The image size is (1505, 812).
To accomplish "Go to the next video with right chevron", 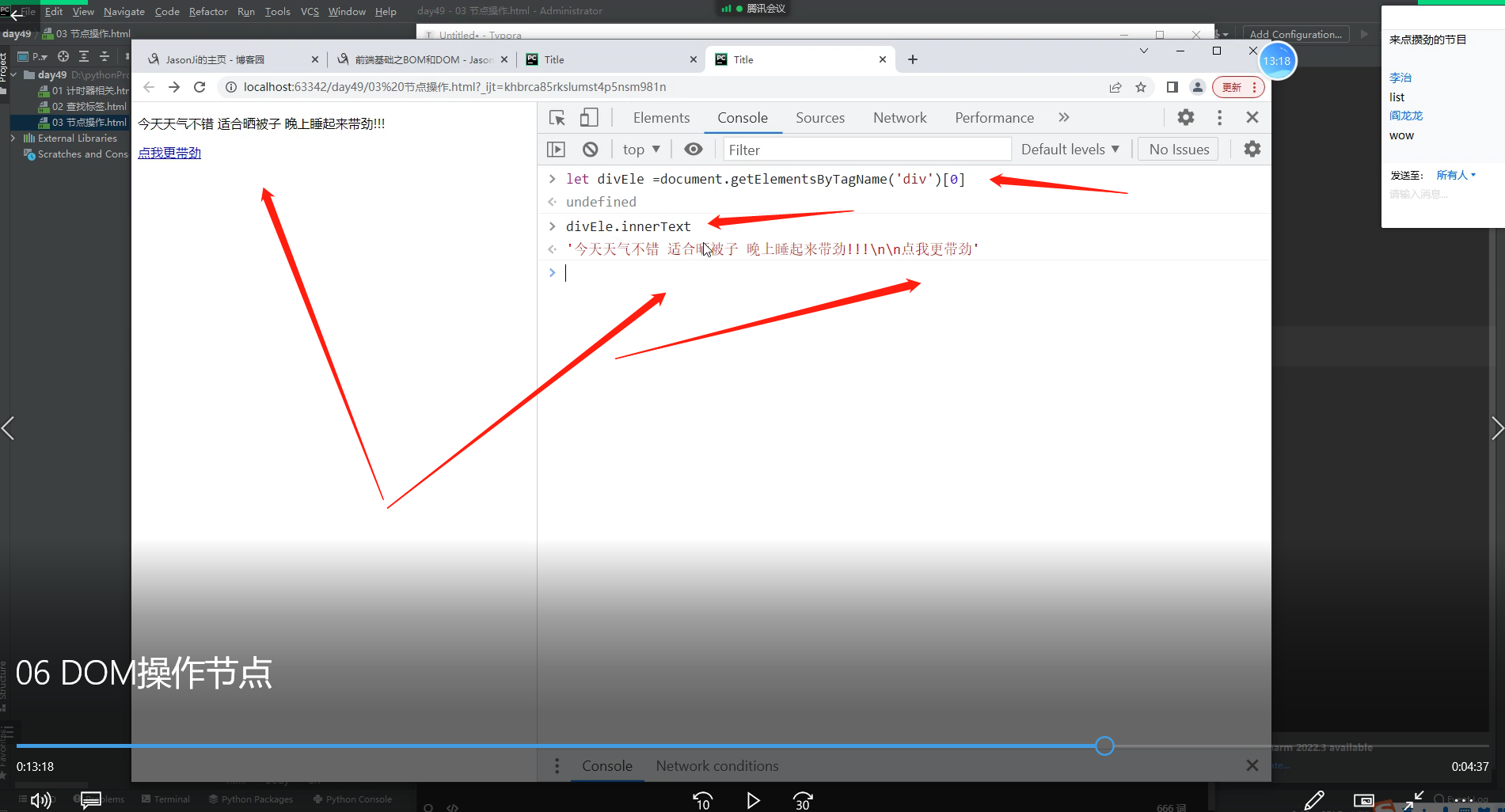I will (1497, 428).
